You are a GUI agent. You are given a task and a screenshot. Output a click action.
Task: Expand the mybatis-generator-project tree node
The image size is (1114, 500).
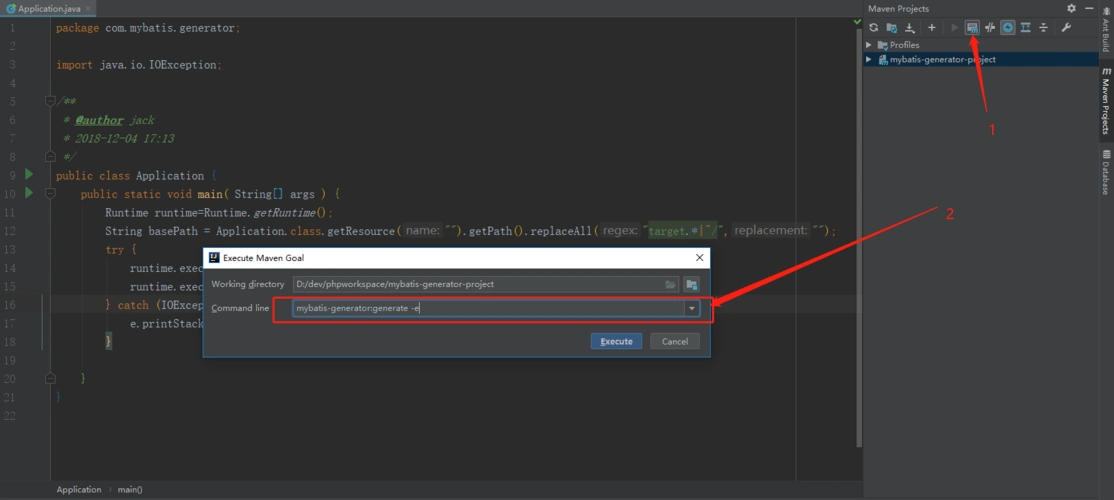(869, 60)
